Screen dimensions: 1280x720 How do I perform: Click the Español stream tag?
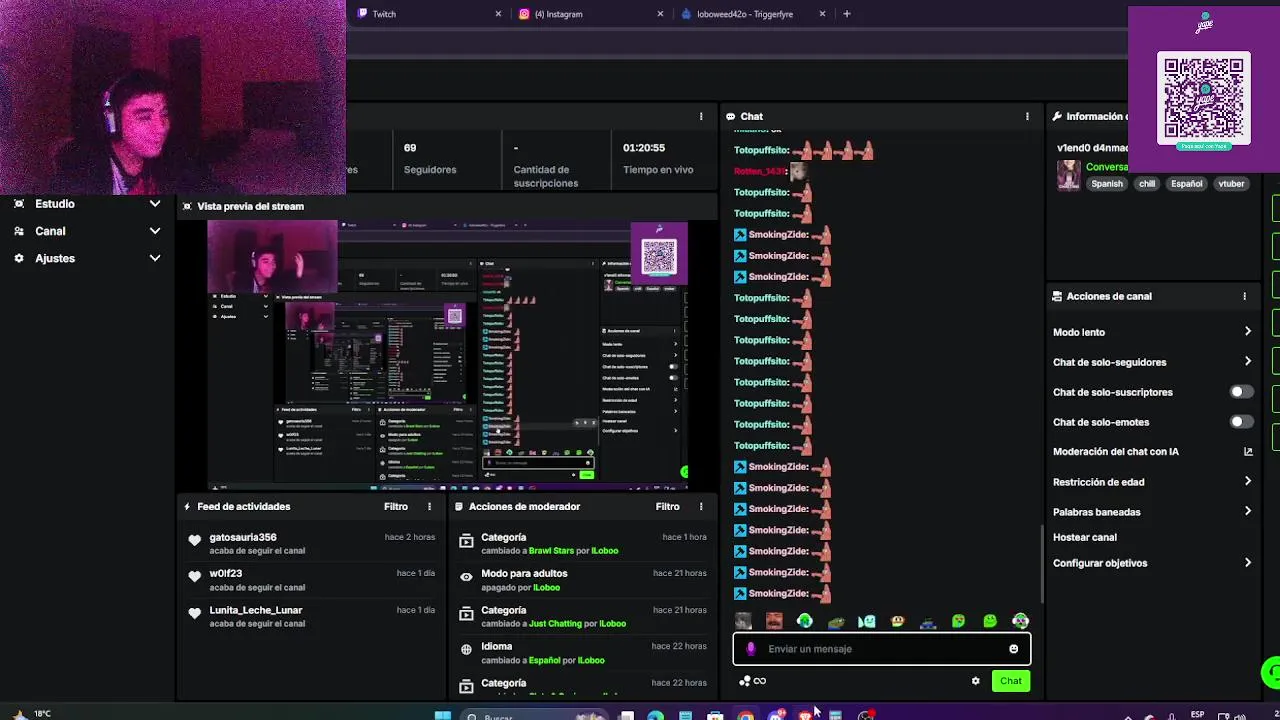click(x=1187, y=184)
